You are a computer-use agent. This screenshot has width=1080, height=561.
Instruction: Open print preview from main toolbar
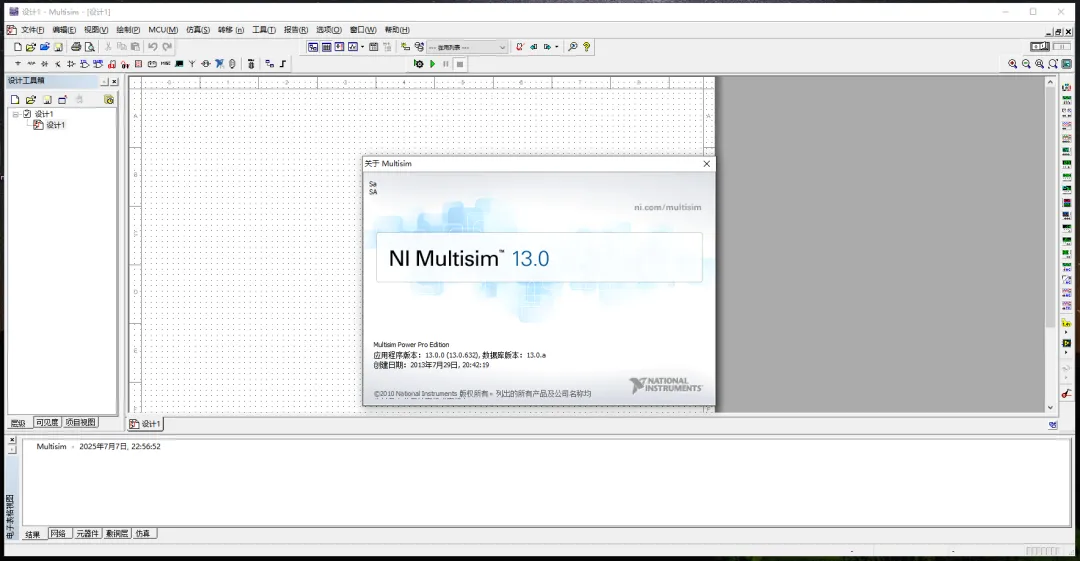90,47
